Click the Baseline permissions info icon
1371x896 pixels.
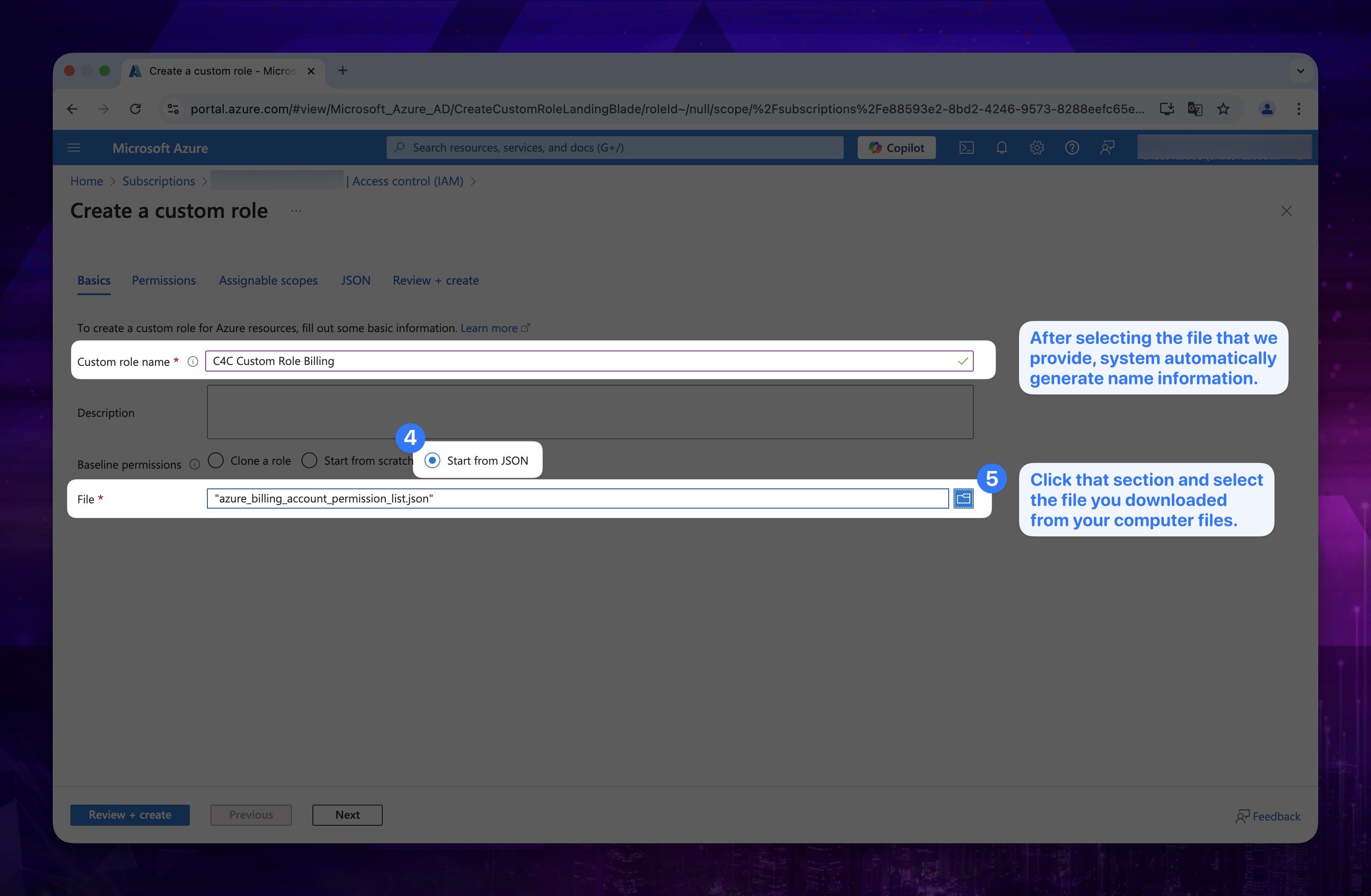195,464
